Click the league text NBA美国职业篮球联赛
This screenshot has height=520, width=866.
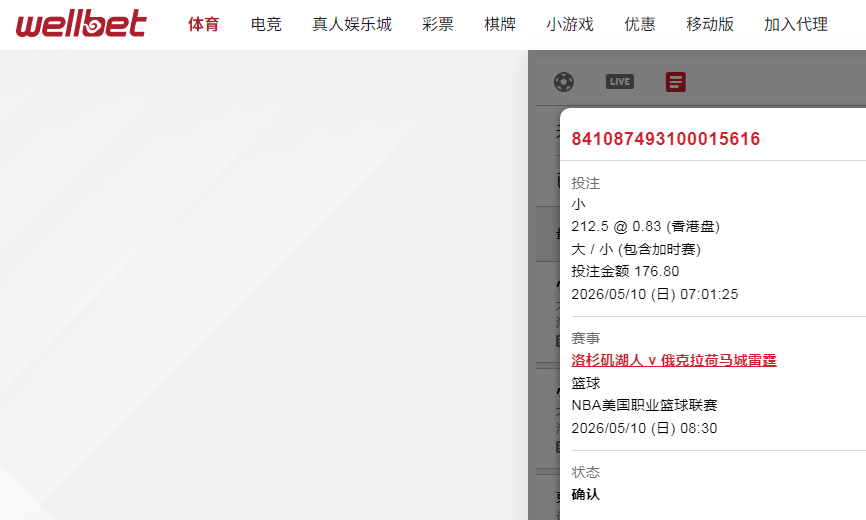click(644, 405)
